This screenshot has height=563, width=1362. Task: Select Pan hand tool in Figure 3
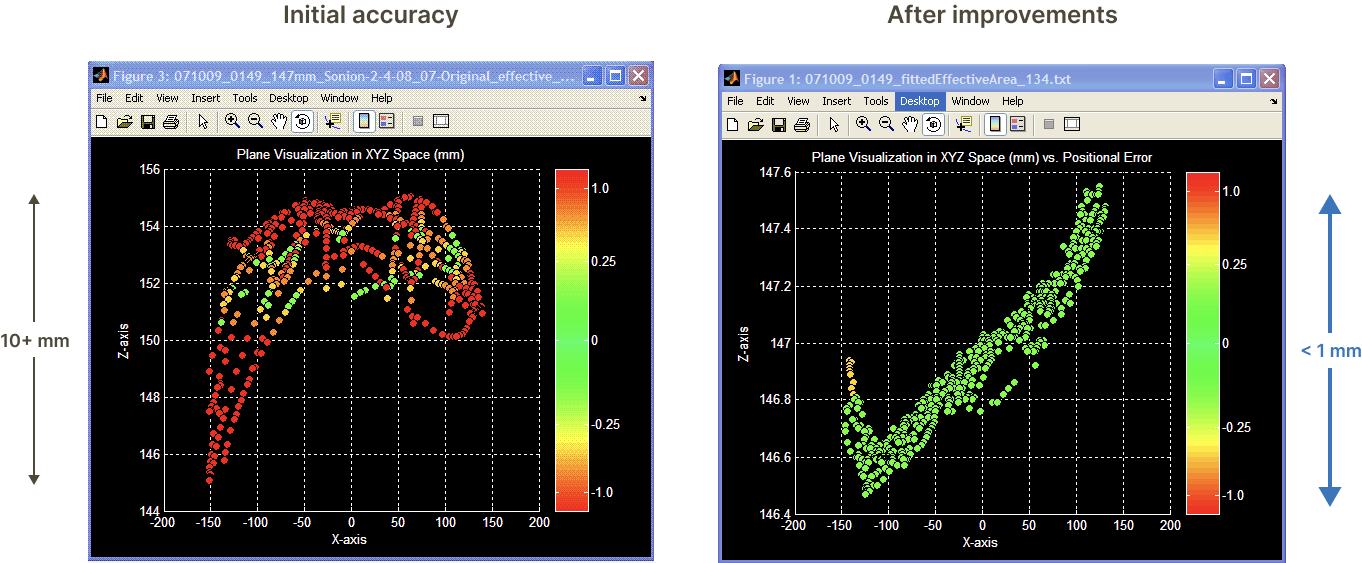[x=279, y=121]
